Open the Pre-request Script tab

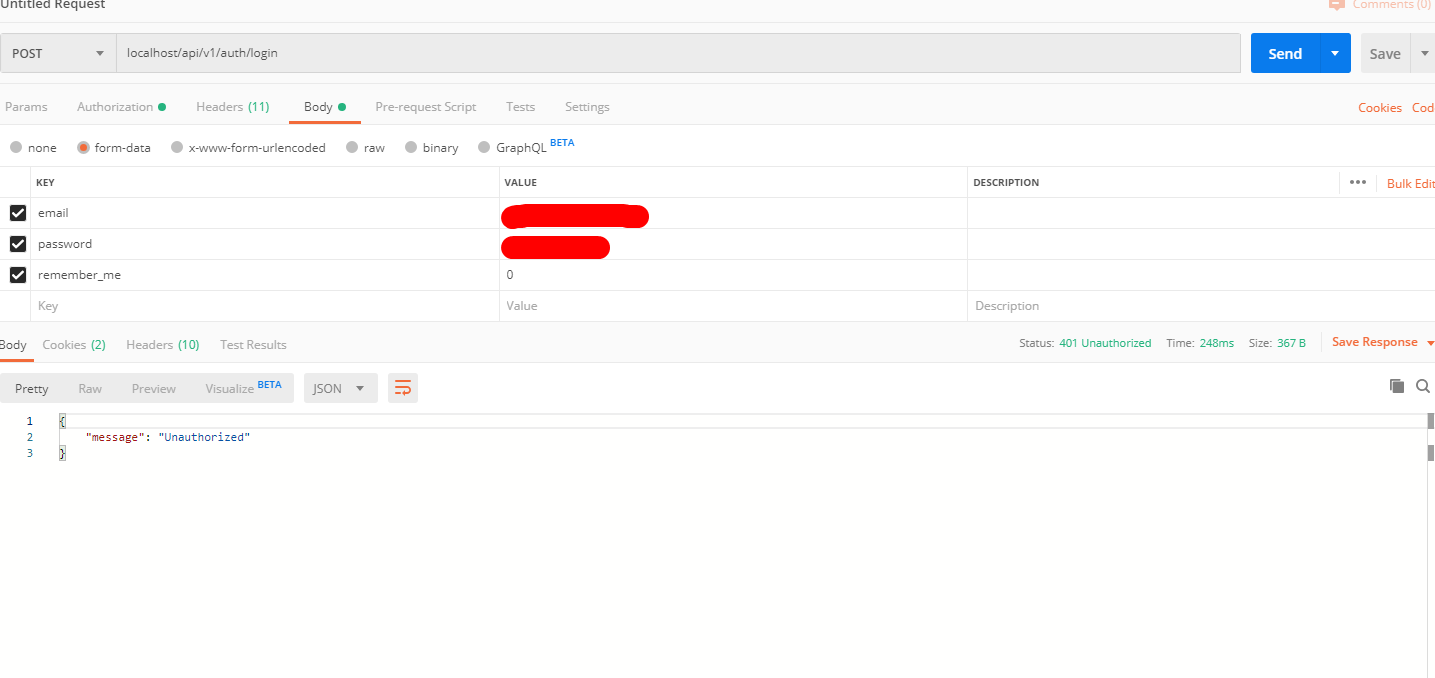[425, 107]
